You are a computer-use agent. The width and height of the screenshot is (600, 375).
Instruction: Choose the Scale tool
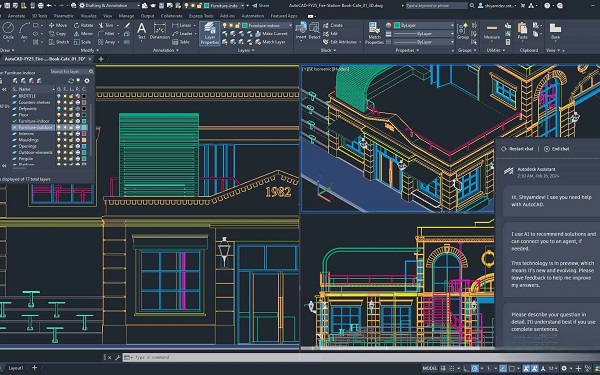[x=82, y=42]
